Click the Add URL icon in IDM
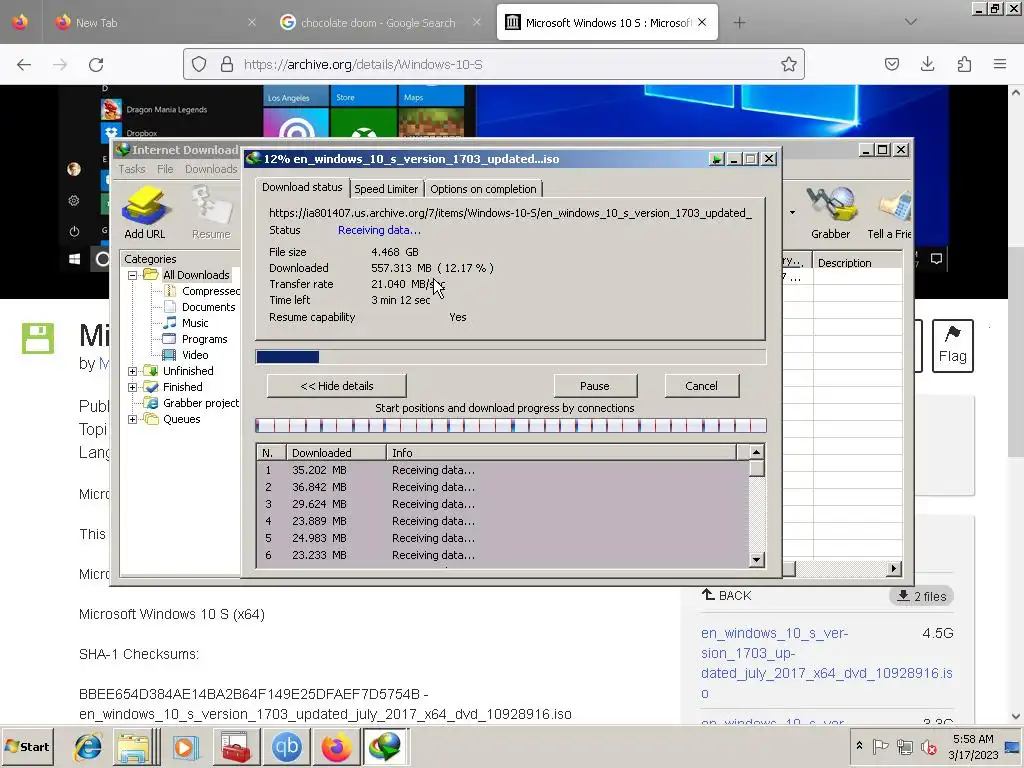1024x768 pixels. point(145,212)
